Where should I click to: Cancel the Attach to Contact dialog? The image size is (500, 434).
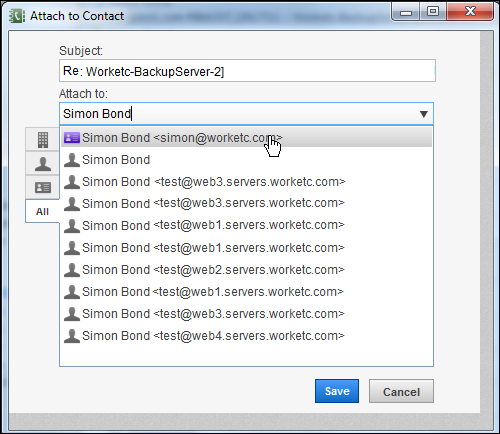point(401,391)
